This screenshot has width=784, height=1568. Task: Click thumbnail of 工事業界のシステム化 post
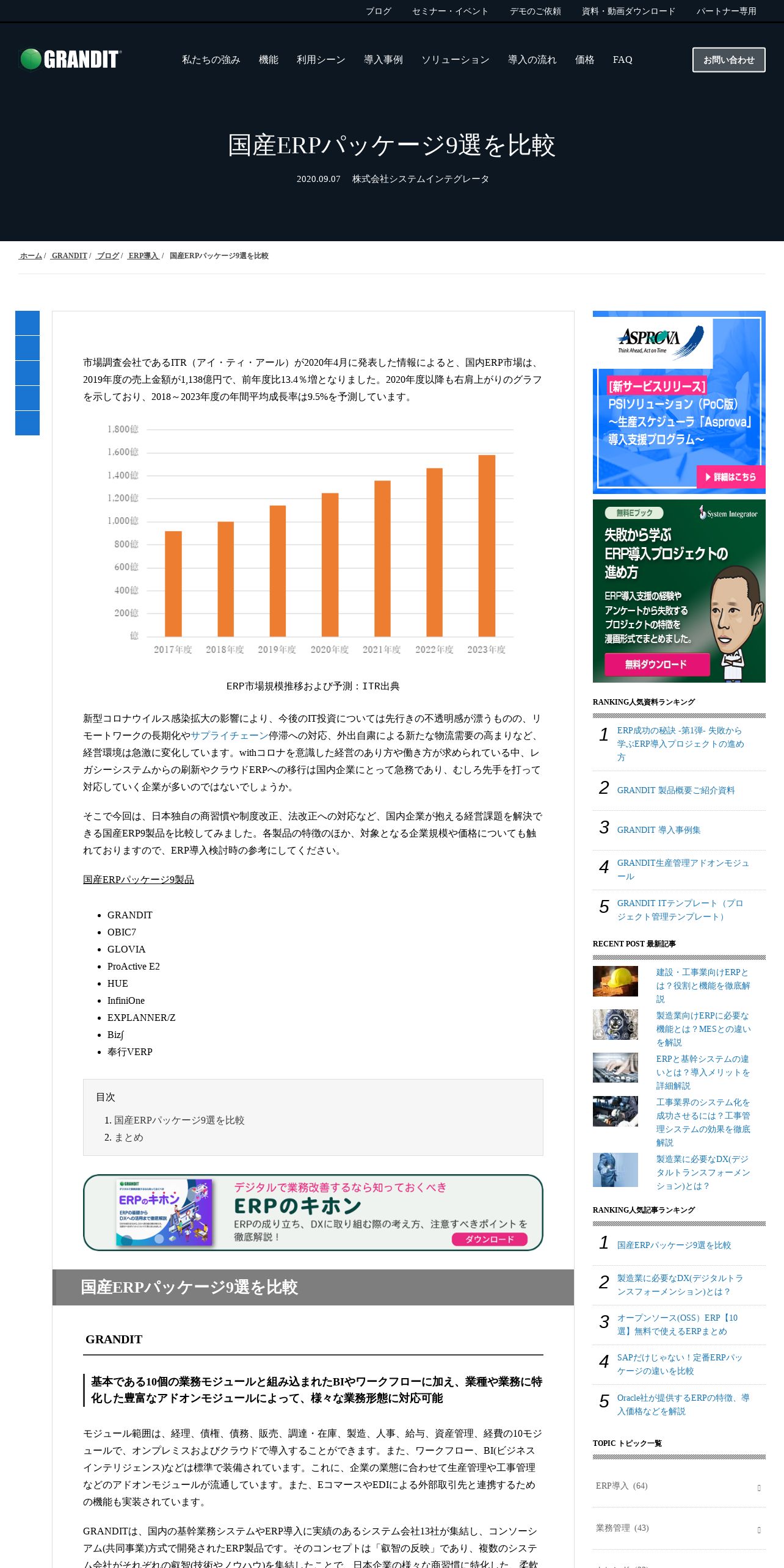click(615, 1111)
